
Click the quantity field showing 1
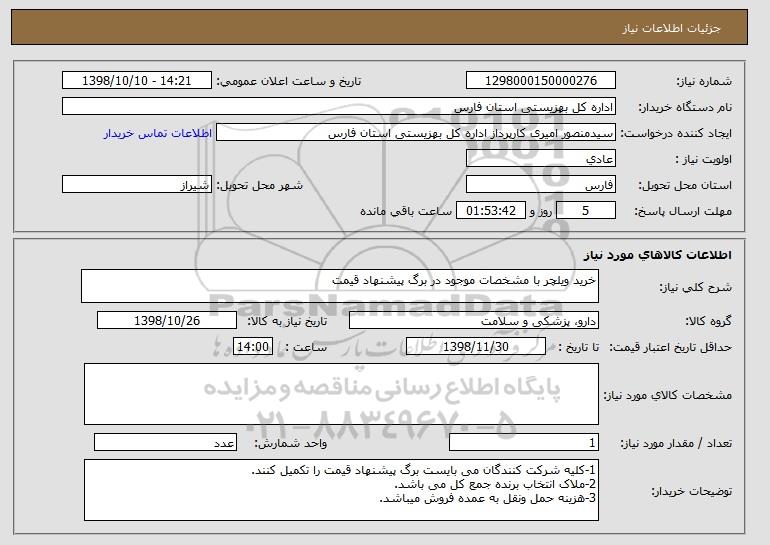click(x=524, y=442)
